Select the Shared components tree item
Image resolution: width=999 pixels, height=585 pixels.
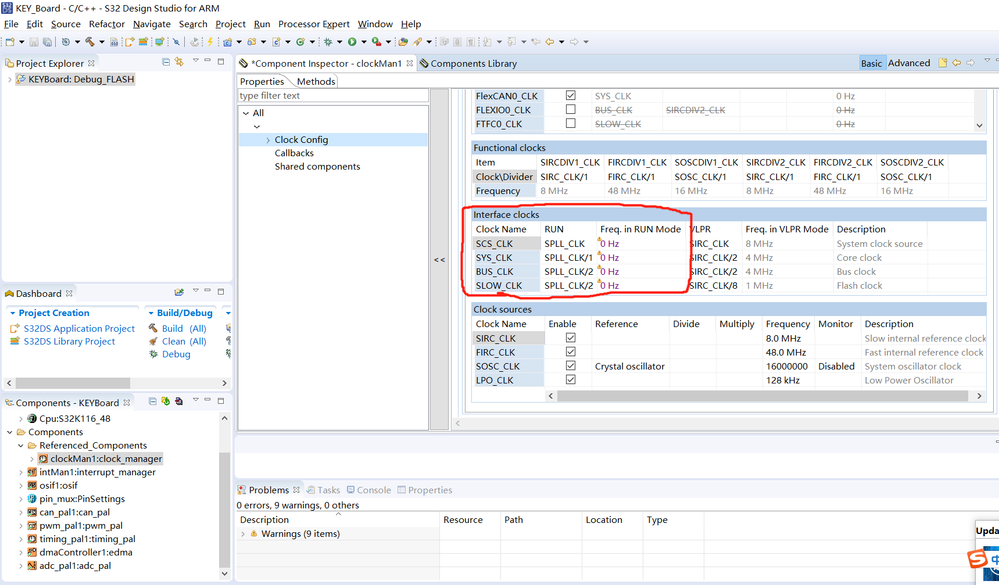[x=317, y=166]
